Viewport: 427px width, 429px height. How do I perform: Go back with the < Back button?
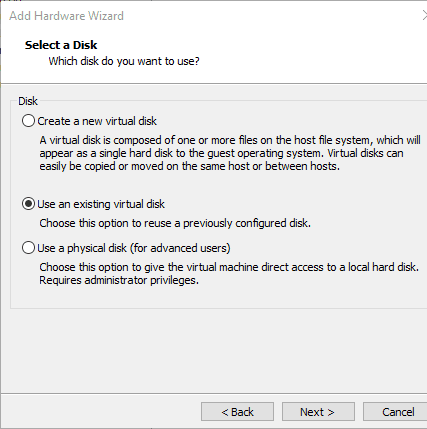tap(237, 412)
